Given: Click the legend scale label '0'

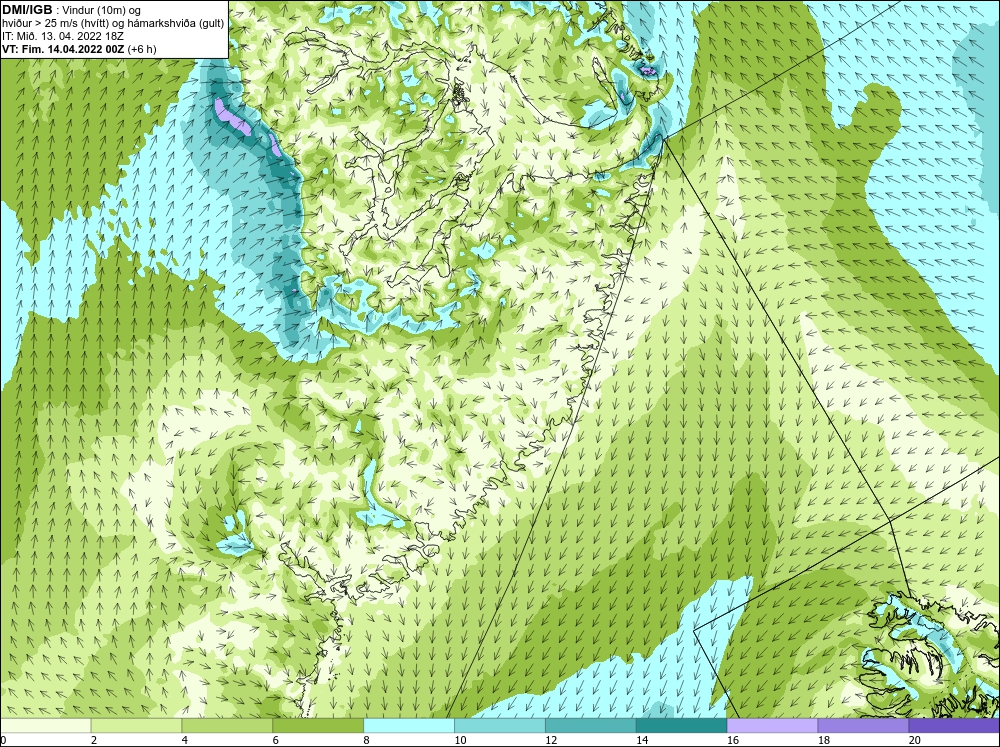Looking at the screenshot, I should click(x=3, y=740).
